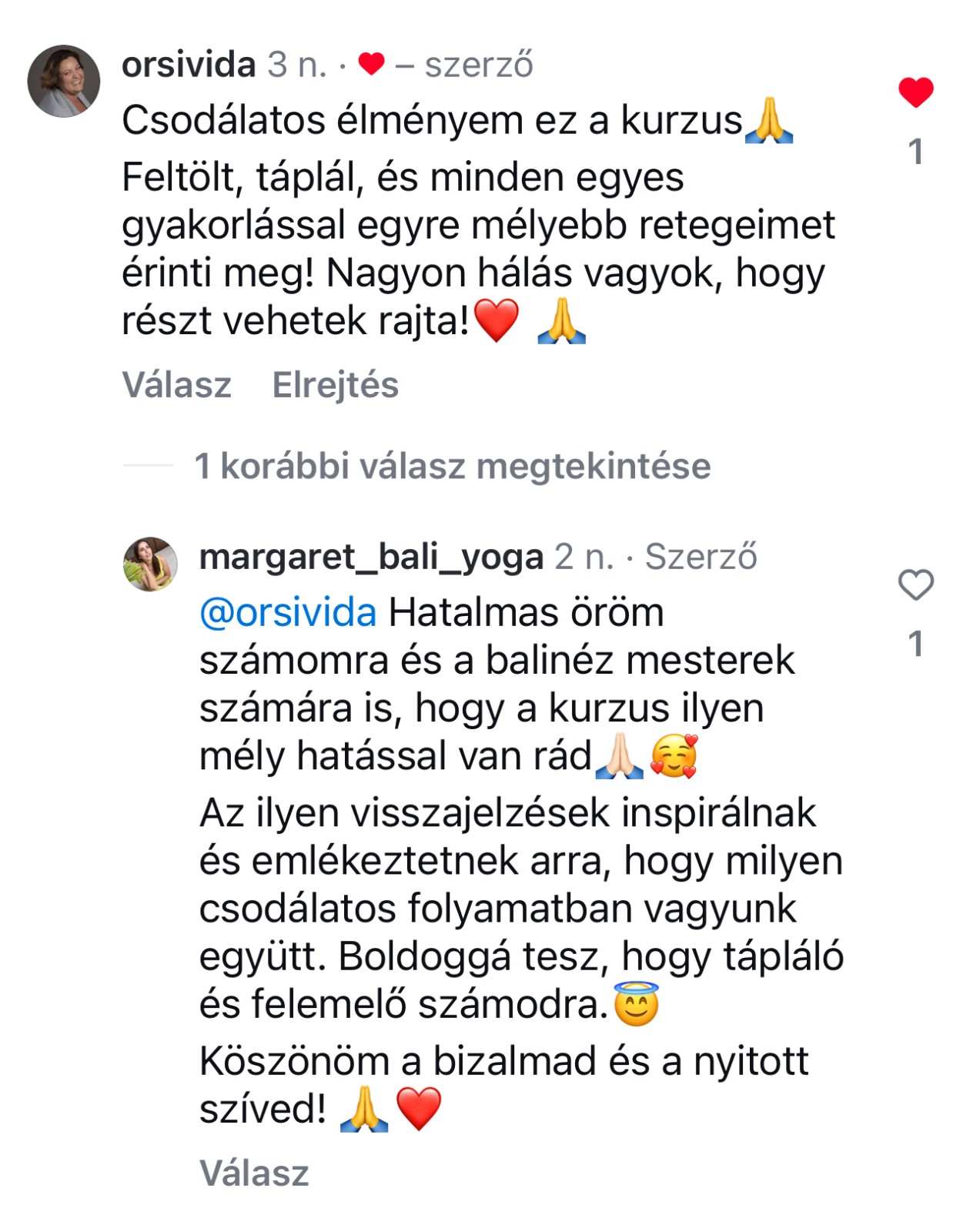This screenshot has width=980, height=1232.
Task: Click the "Szerző" label beside margaret_bali_yoga
Action: [701, 557]
